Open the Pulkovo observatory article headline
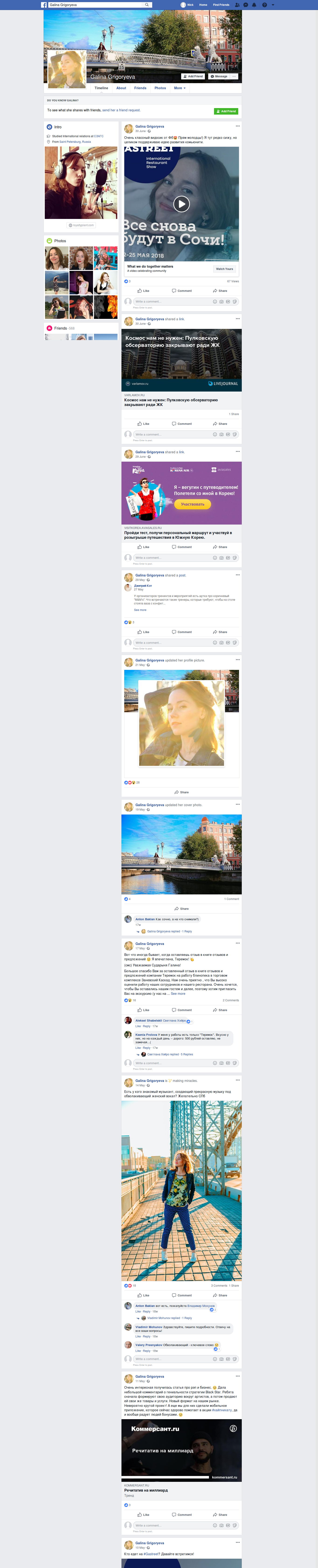The height and width of the screenshot is (1568, 318). coord(171,402)
